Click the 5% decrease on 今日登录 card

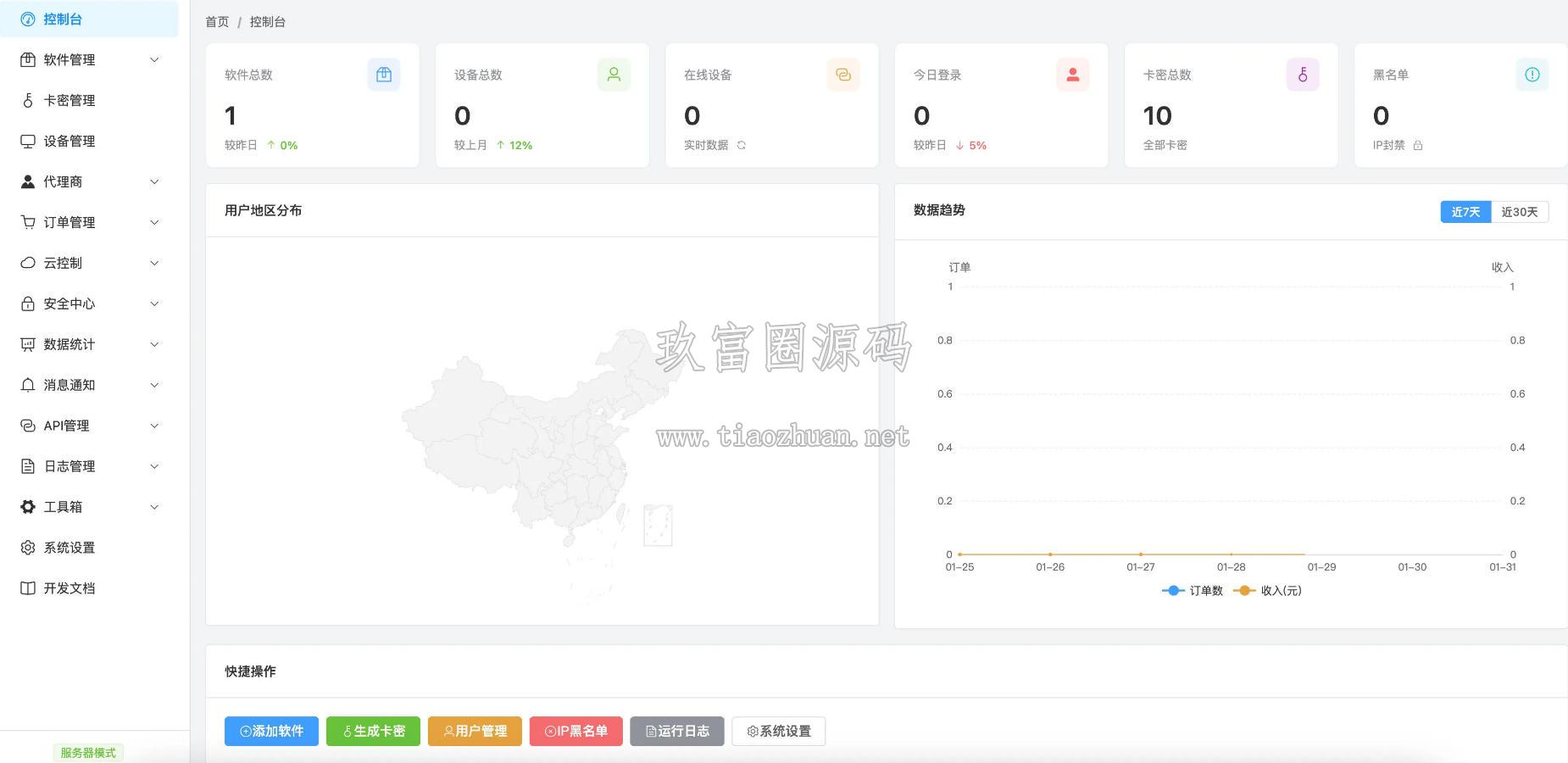coord(977,145)
